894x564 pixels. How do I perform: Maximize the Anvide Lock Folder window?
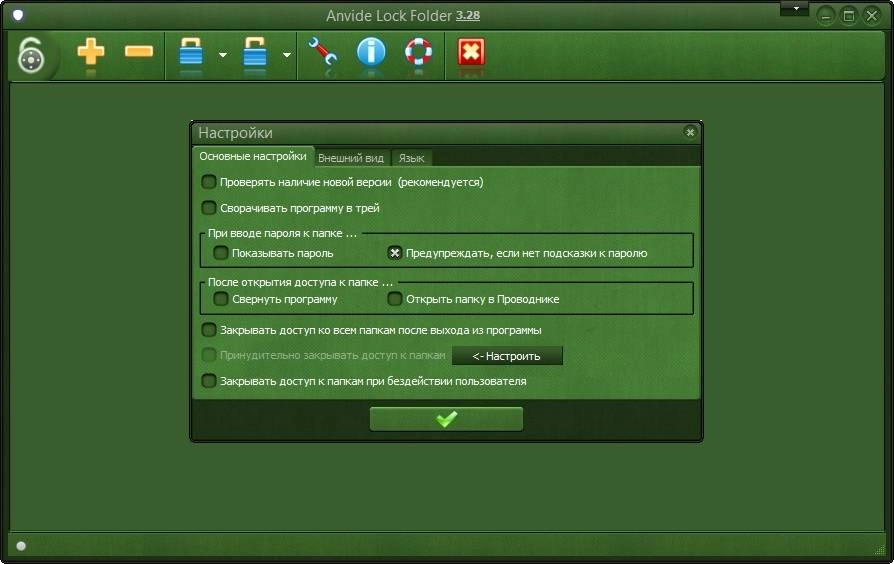tap(848, 16)
